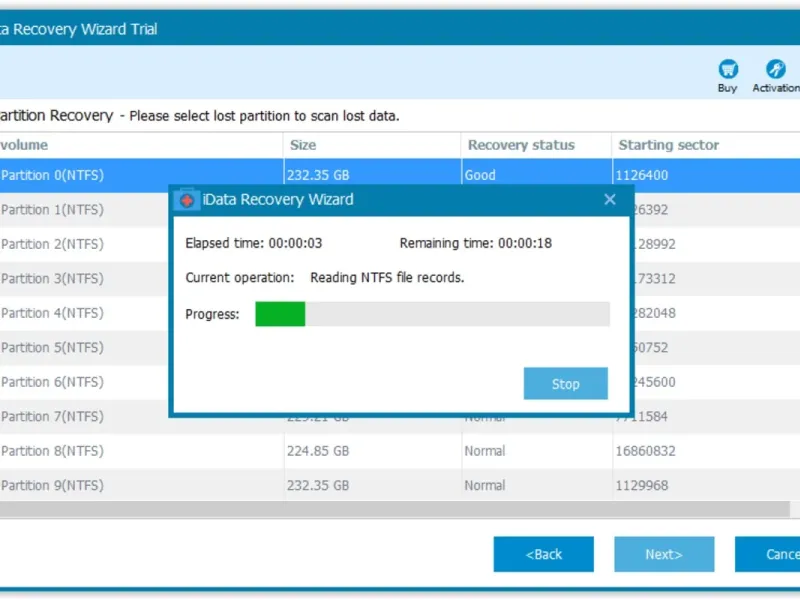Click size cell of Partition 9 row
The image size is (800, 600).
(373, 485)
